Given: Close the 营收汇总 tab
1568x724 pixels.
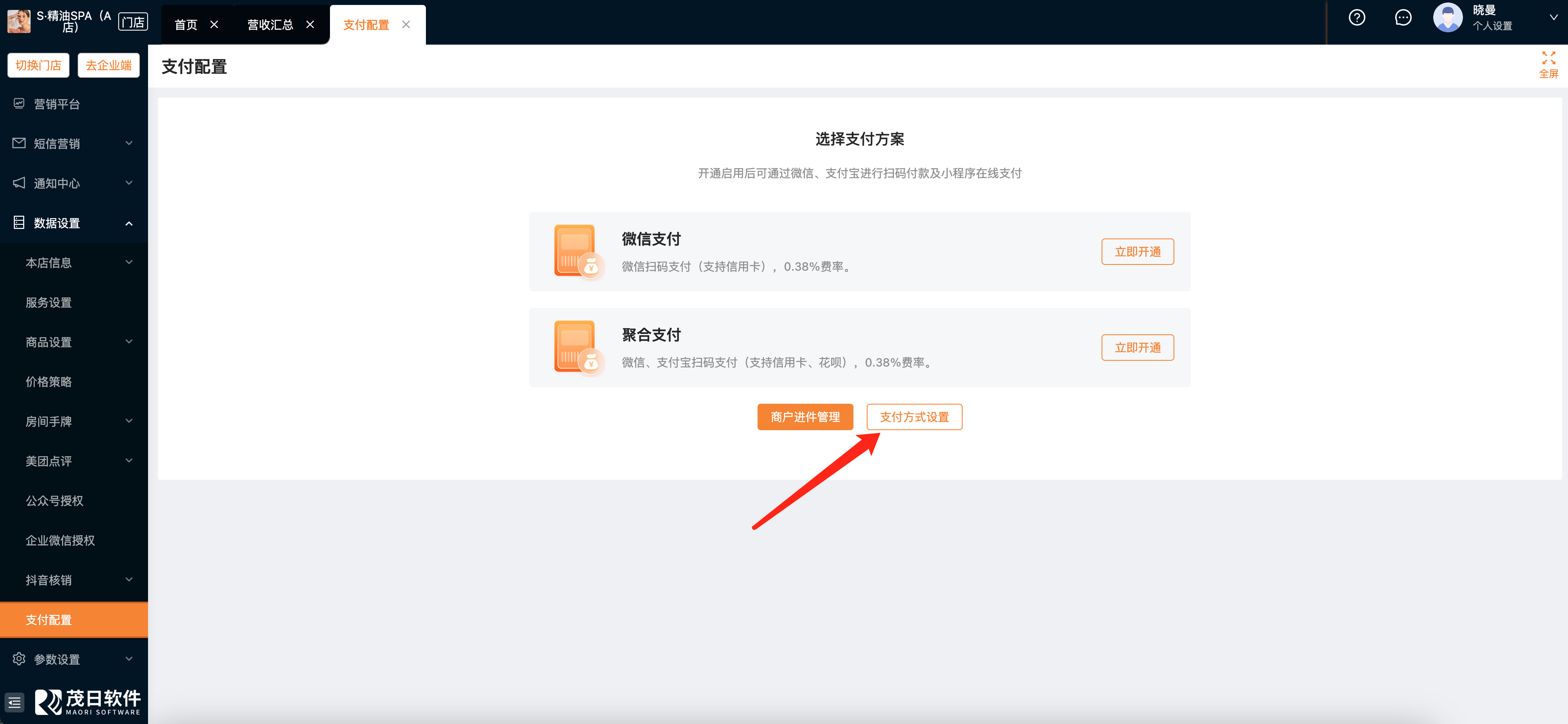Looking at the screenshot, I should 310,24.
